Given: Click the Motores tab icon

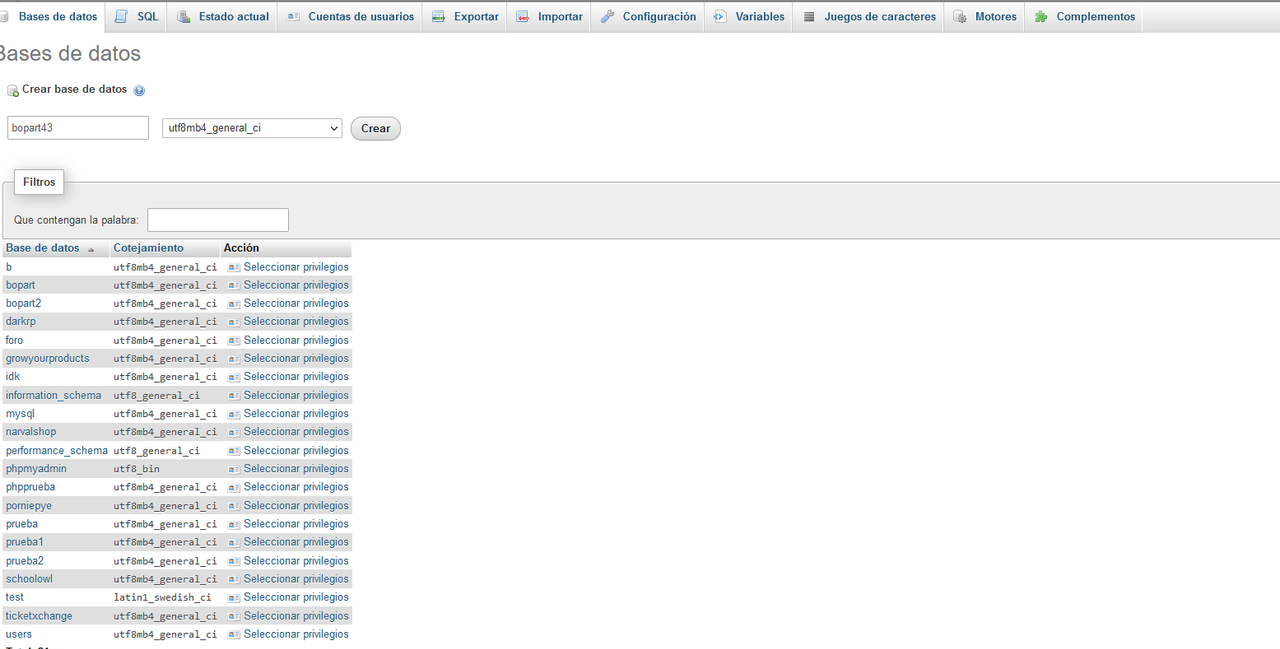Looking at the screenshot, I should click(x=960, y=17).
